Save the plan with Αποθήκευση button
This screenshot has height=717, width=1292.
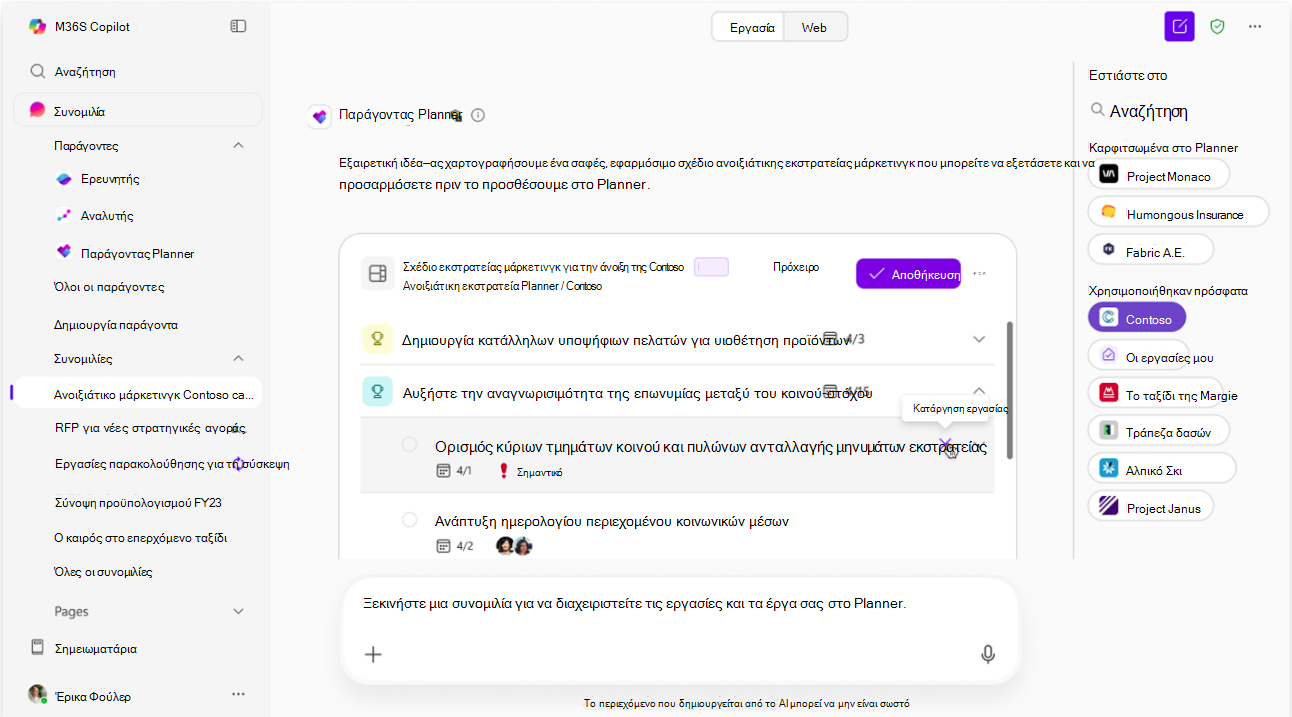click(x=908, y=274)
